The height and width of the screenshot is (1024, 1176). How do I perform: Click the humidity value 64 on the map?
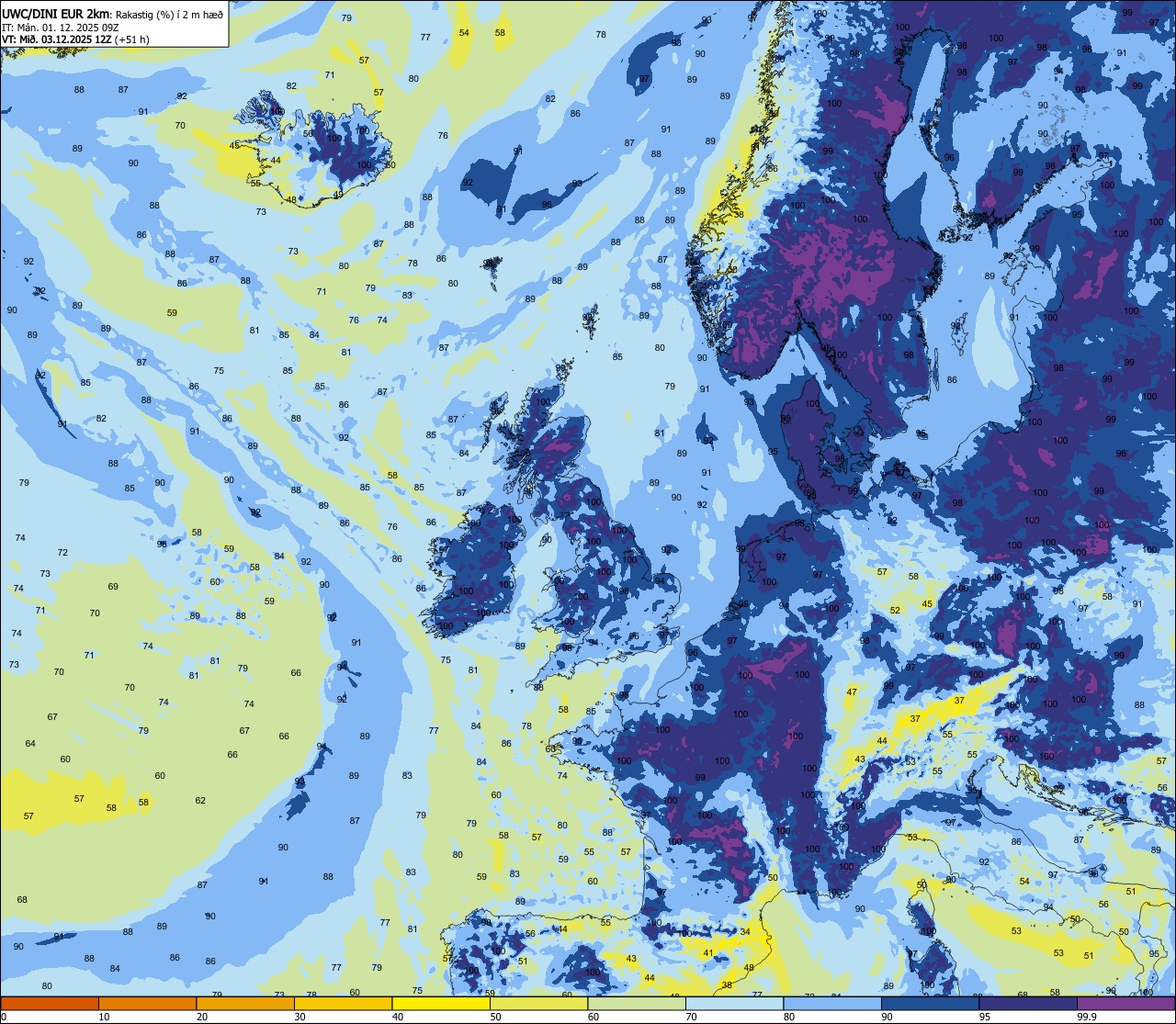point(30,744)
